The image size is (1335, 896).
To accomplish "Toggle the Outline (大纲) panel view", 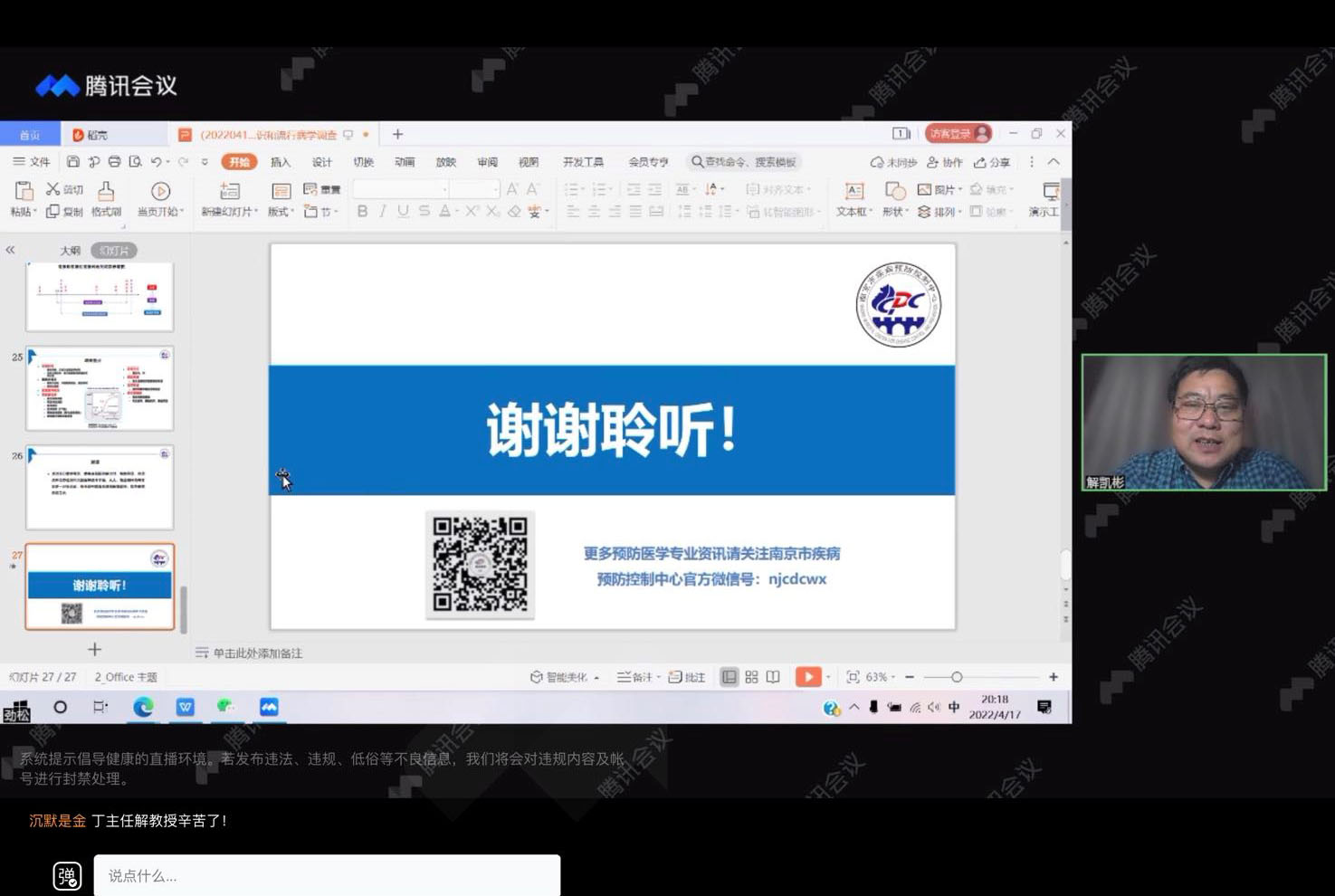I will point(70,251).
